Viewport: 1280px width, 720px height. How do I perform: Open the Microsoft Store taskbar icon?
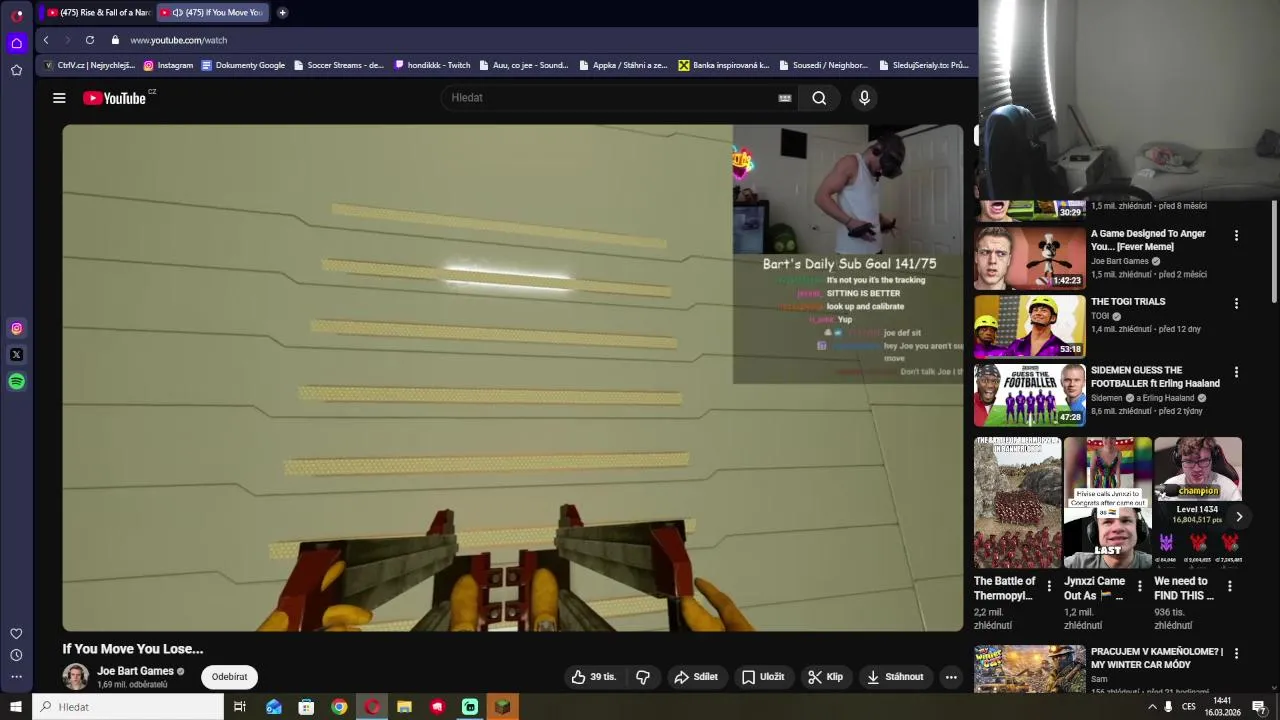(x=306, y=707)
